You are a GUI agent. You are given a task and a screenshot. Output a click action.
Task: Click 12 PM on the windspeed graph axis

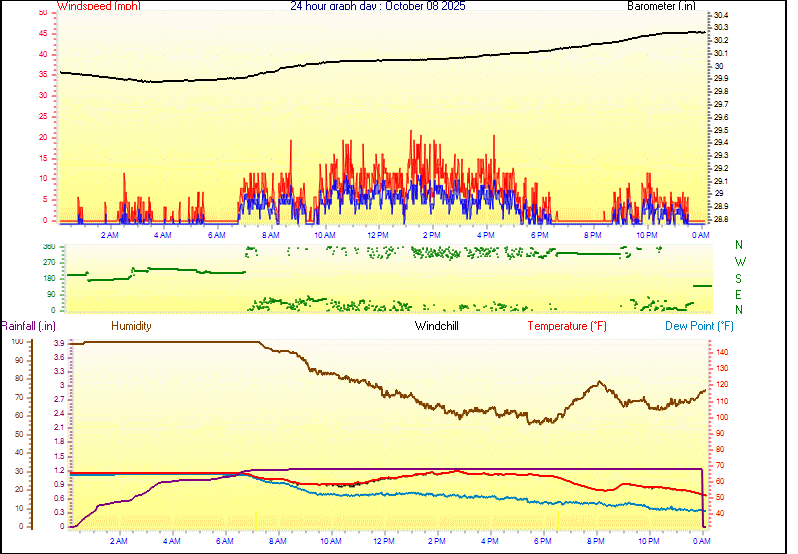point(378,235)
